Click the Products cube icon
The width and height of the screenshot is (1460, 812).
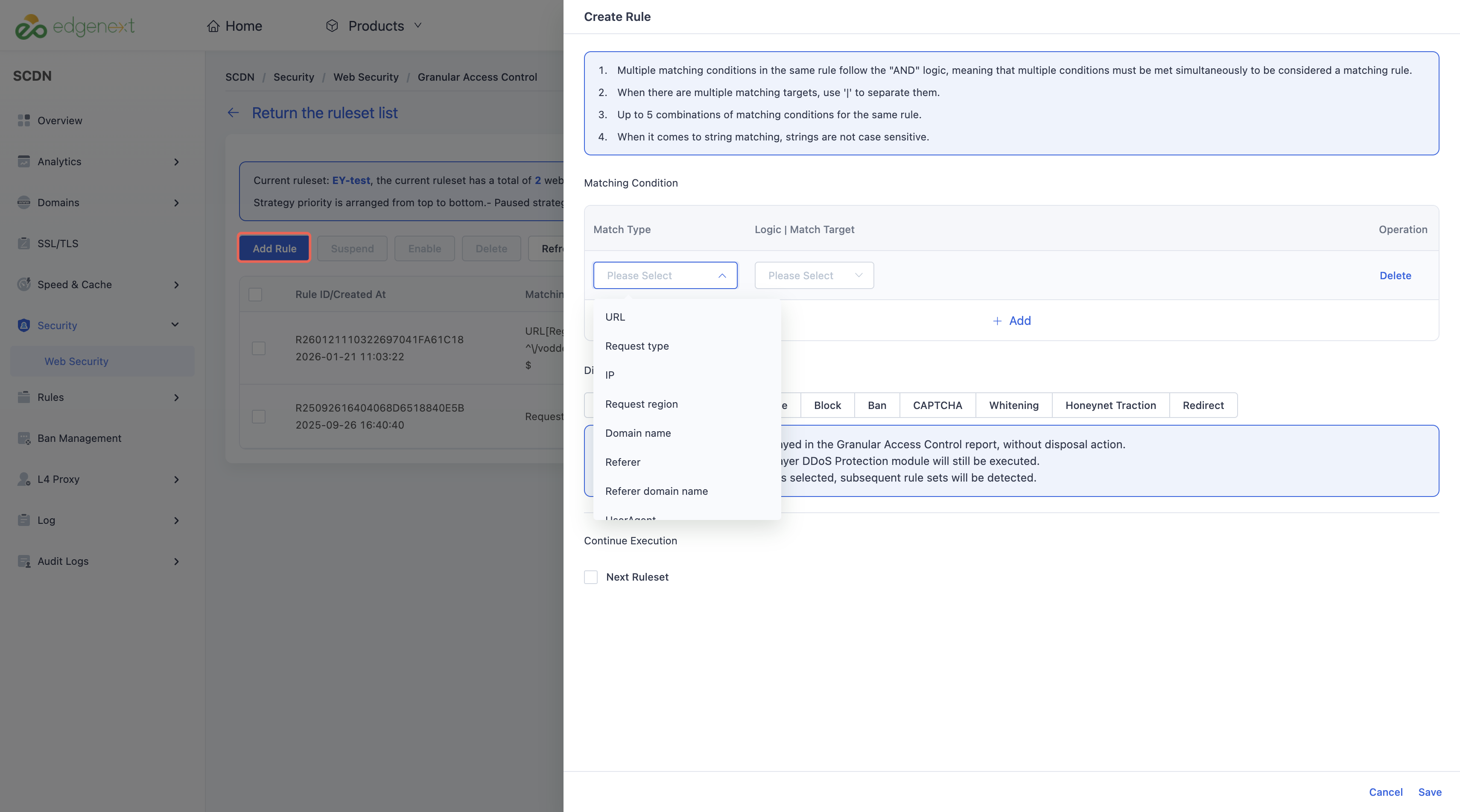(332, 26)
